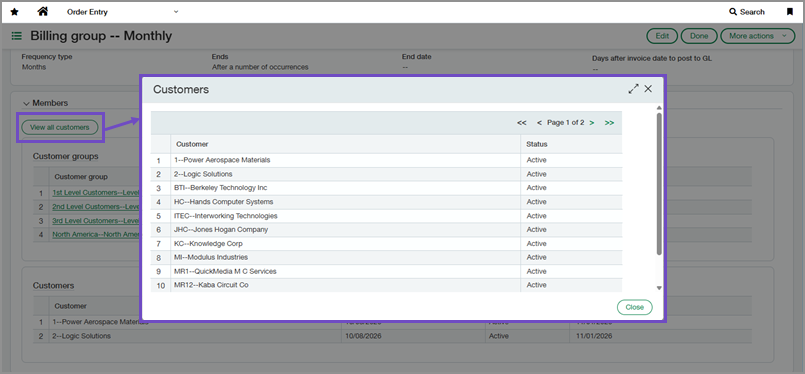Click the Edit button
Image resolution: width=805 pixels, height=374 pixels.
(x=662, y=36)
